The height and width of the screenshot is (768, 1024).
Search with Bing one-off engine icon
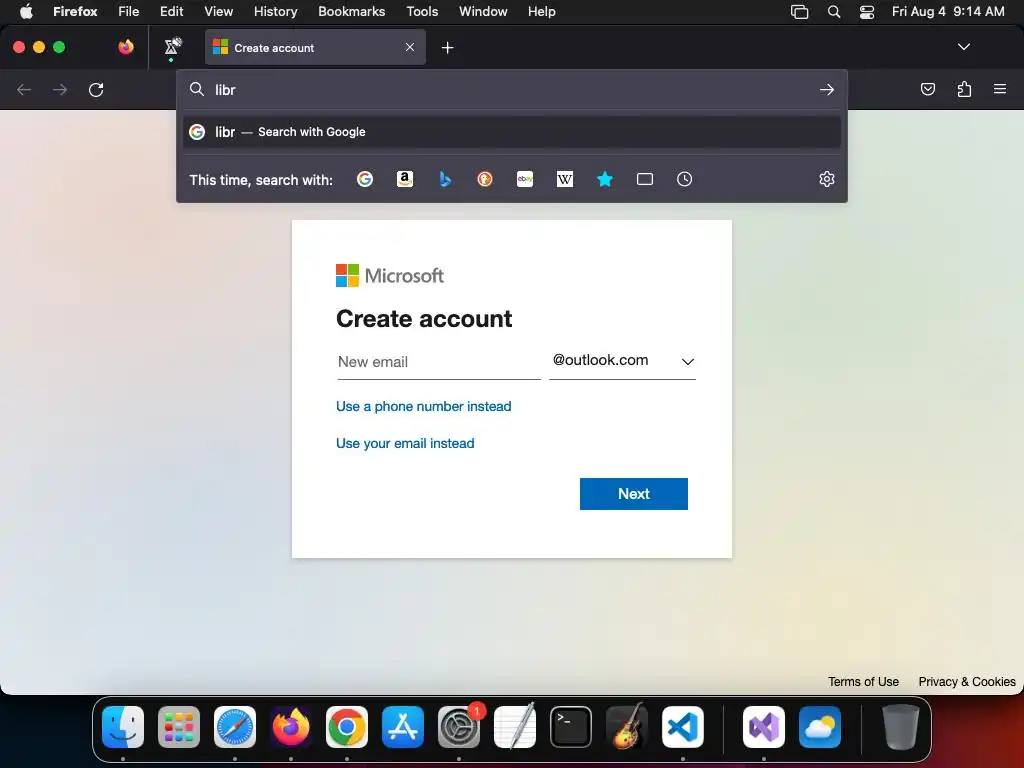[x=445, y=179]
